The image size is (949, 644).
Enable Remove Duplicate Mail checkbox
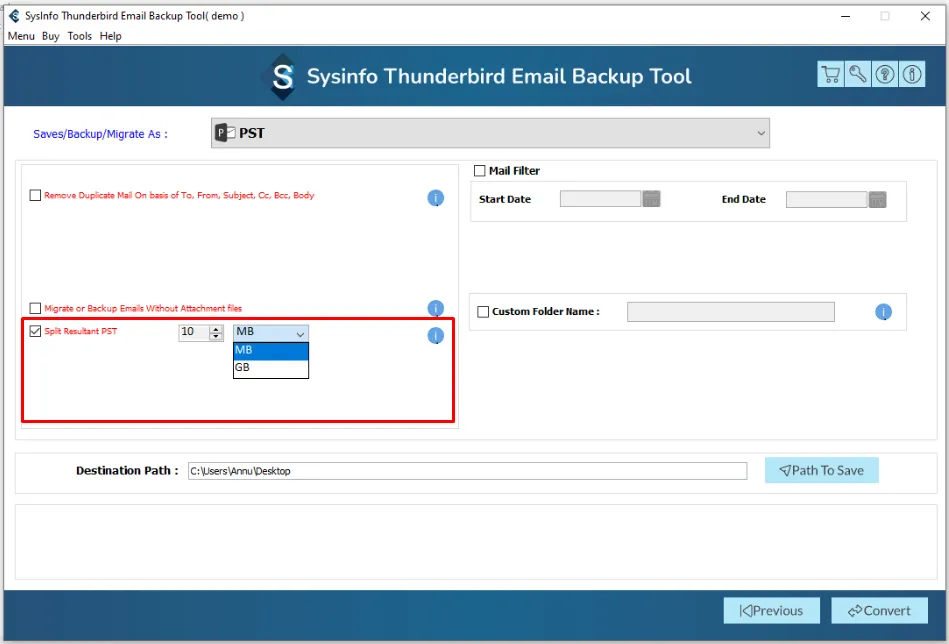35,195
